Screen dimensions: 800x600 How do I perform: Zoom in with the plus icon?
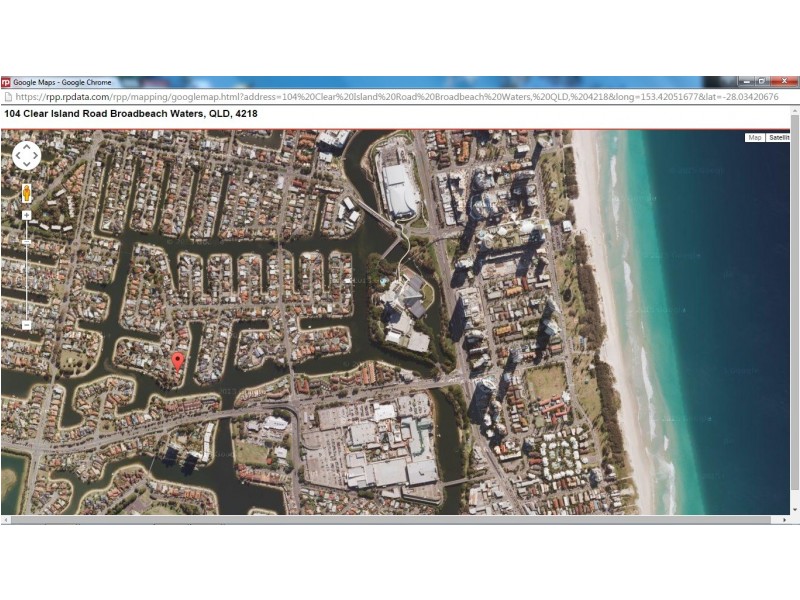[x=24, y=214]
